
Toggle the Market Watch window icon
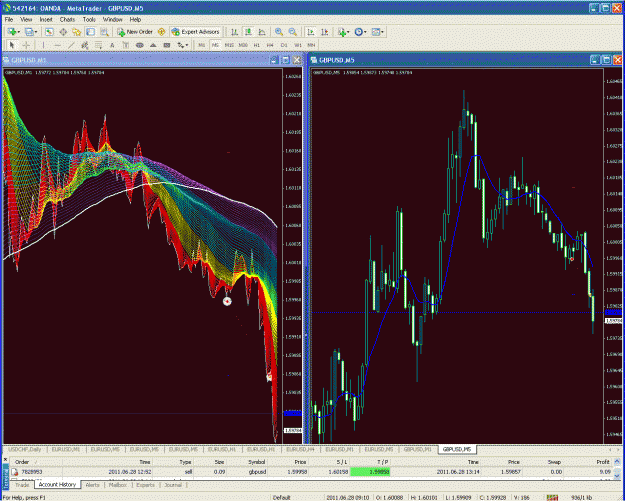coord(49,32)
